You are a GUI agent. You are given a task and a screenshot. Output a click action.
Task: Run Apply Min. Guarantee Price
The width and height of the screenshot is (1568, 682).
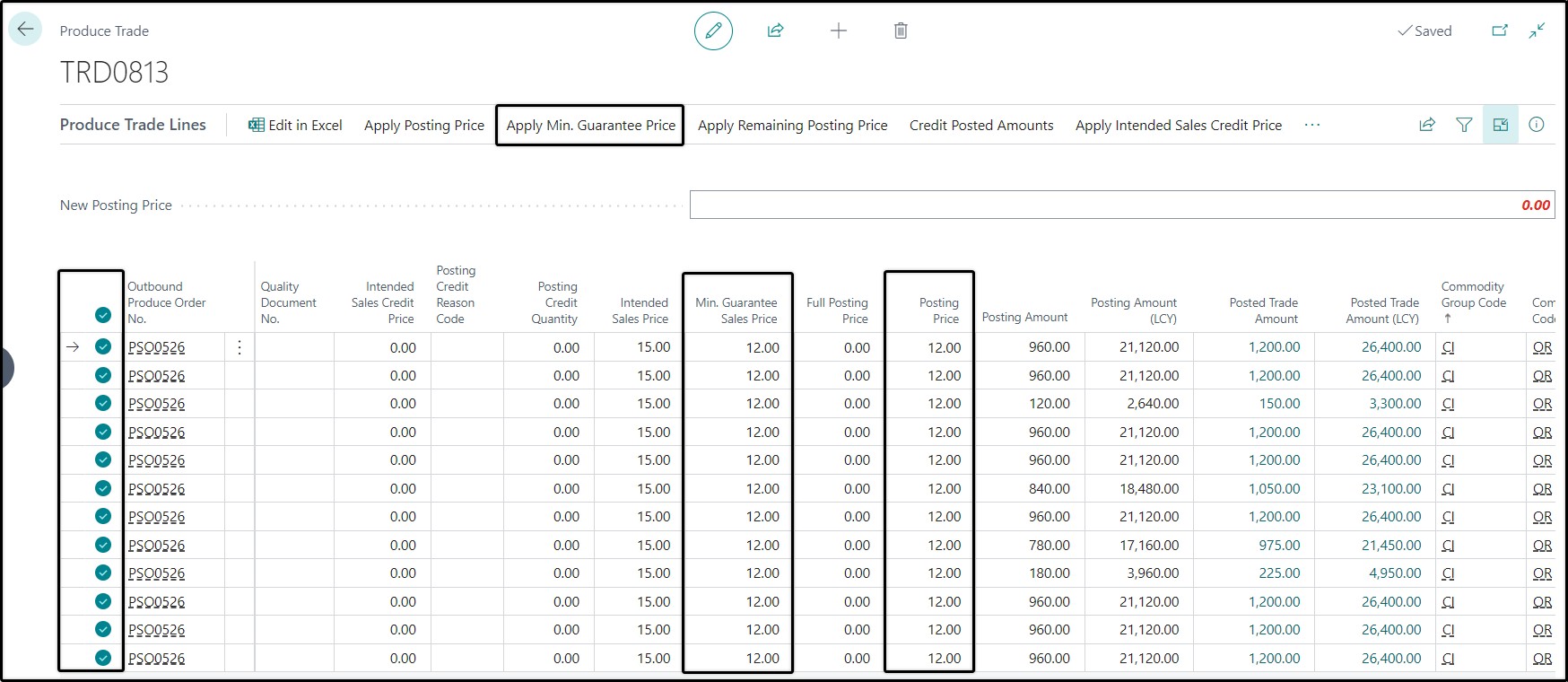pyautogui.click(x=591, y=125)
